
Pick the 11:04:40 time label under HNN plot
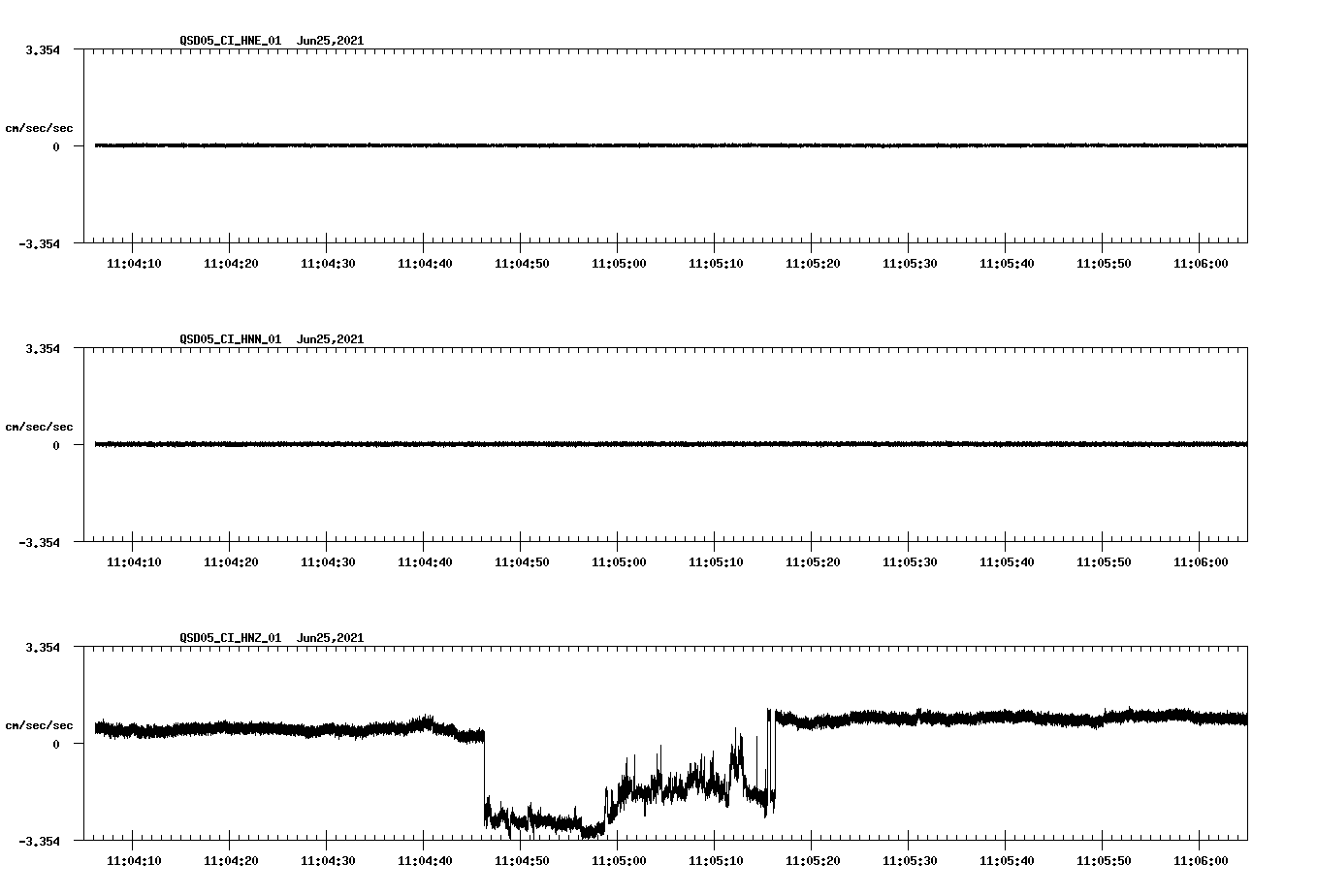click(425, 562)
